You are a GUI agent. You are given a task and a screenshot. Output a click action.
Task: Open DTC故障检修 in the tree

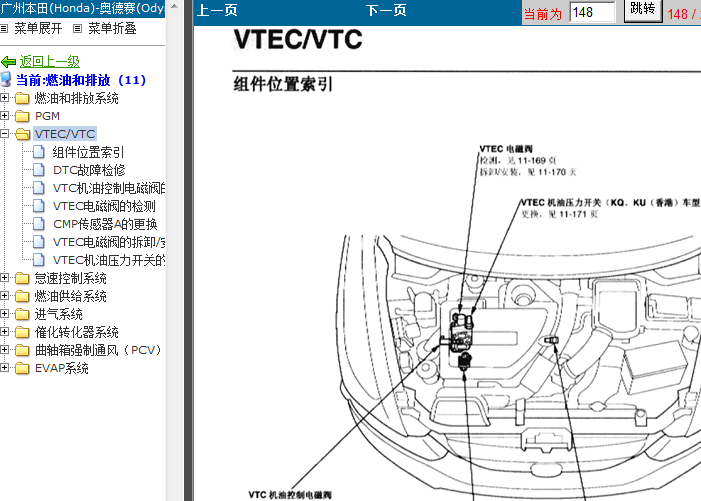coord(89,170)
